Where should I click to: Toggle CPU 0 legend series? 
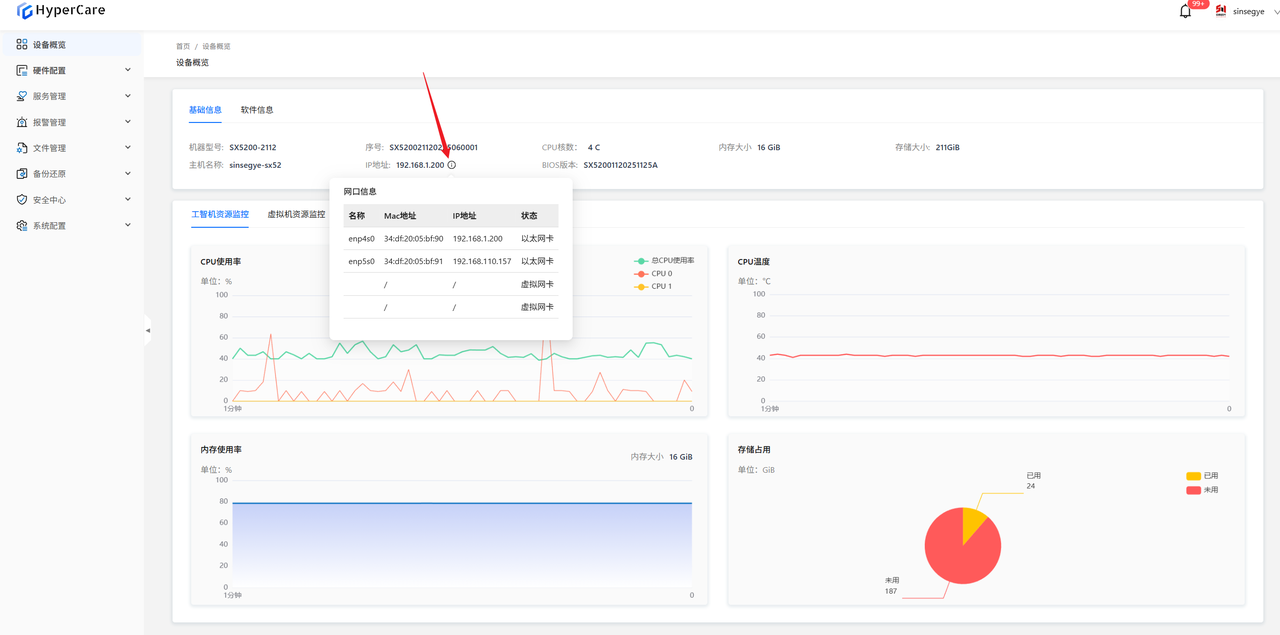coord(654,273)
